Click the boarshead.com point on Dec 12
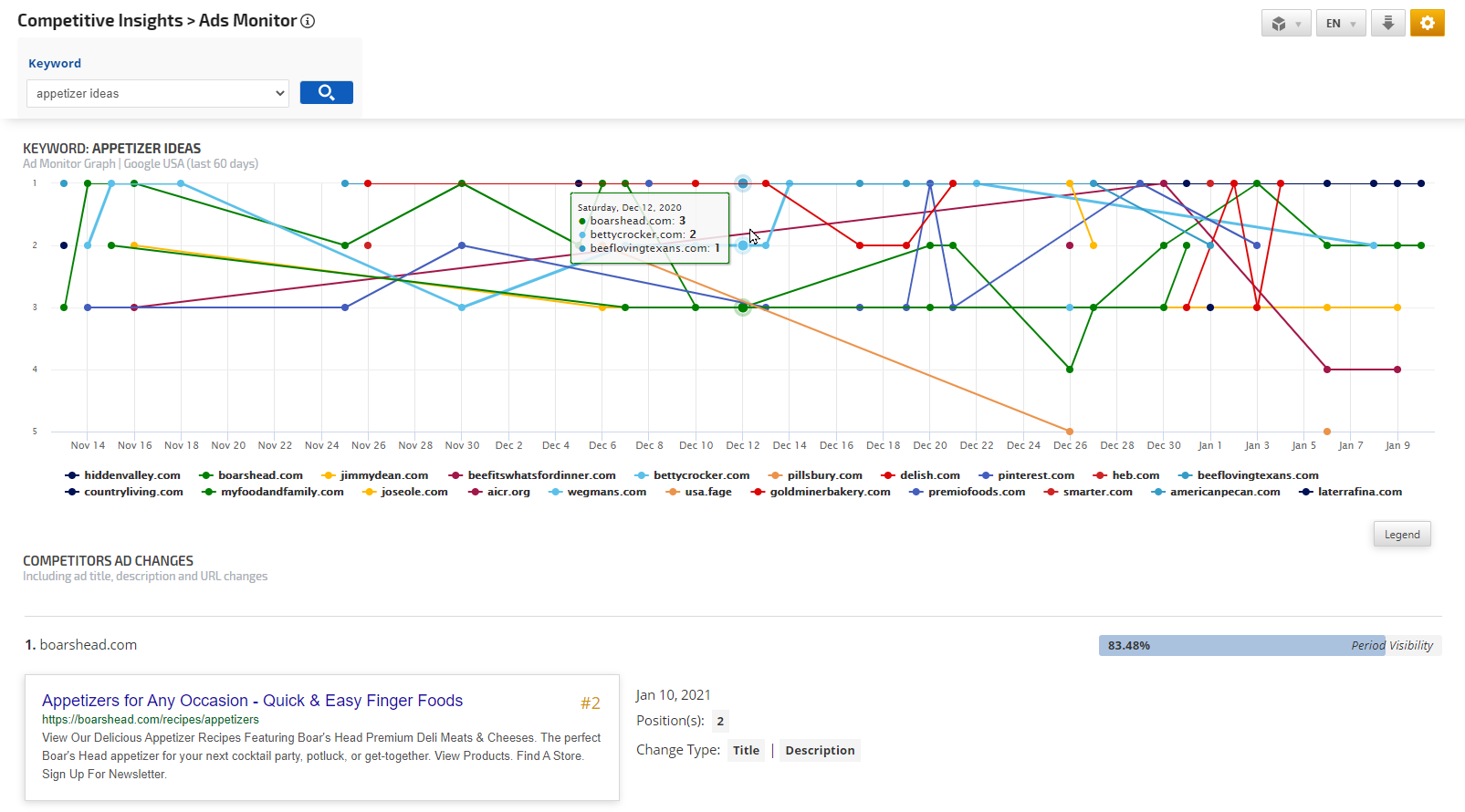This screenshot has width=1465, height=812. [743, 307]
